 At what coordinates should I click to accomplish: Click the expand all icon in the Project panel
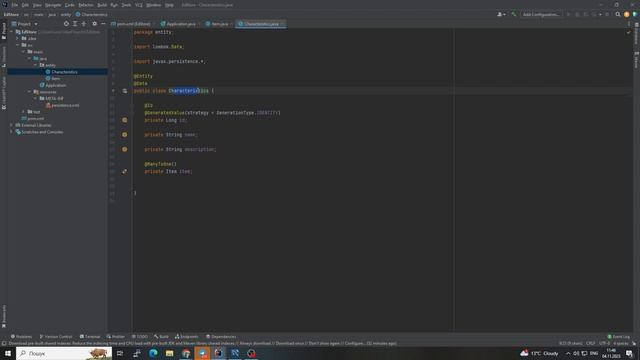(75, 24)
